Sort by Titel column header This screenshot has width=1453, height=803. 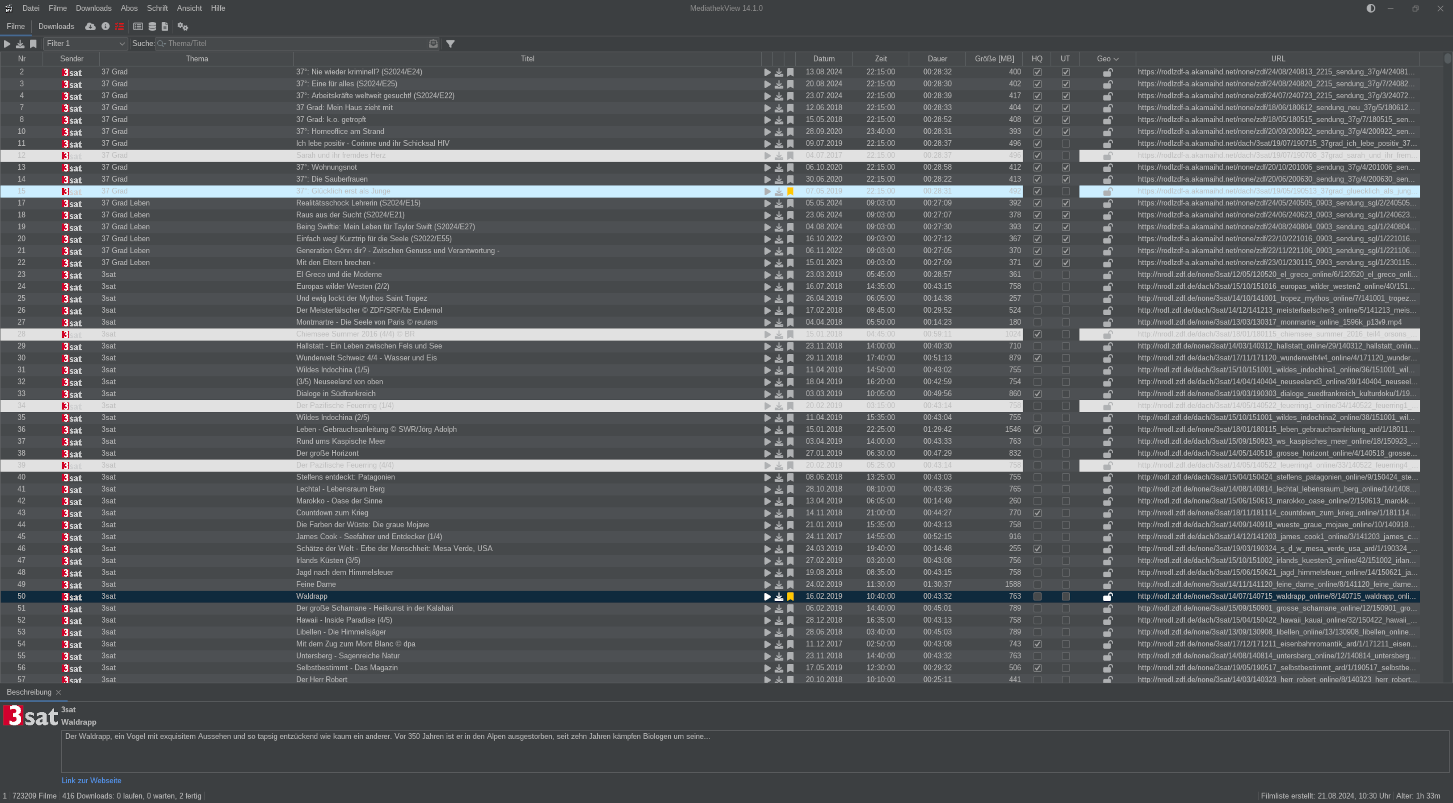pos(527,59)
